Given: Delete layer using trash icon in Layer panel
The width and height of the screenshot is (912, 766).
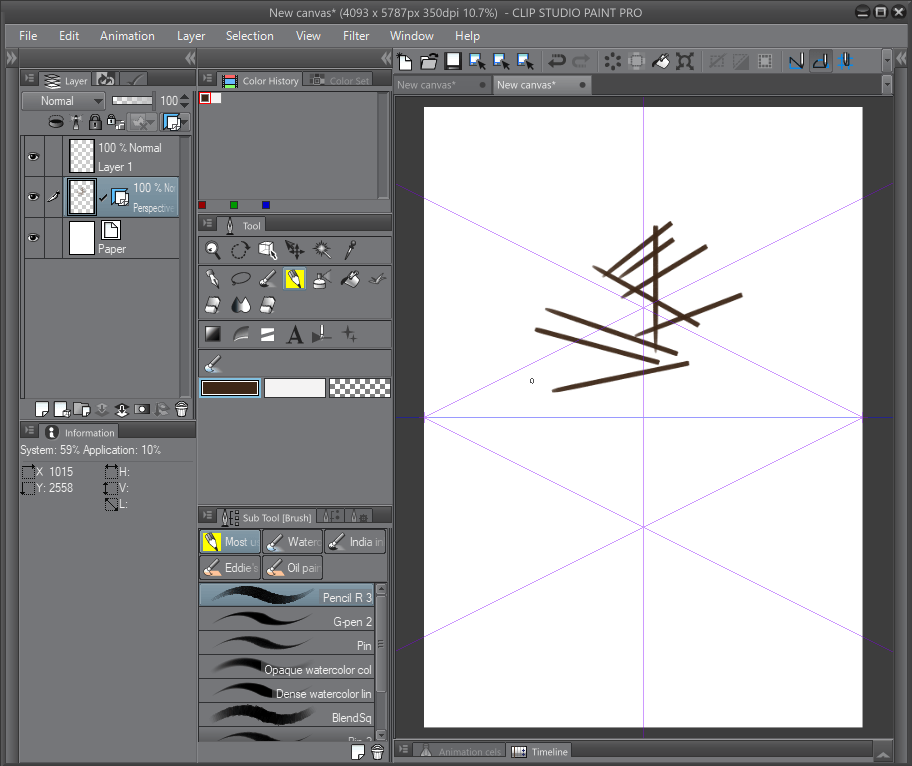Looking at the screenshot, I should (181, 409).
